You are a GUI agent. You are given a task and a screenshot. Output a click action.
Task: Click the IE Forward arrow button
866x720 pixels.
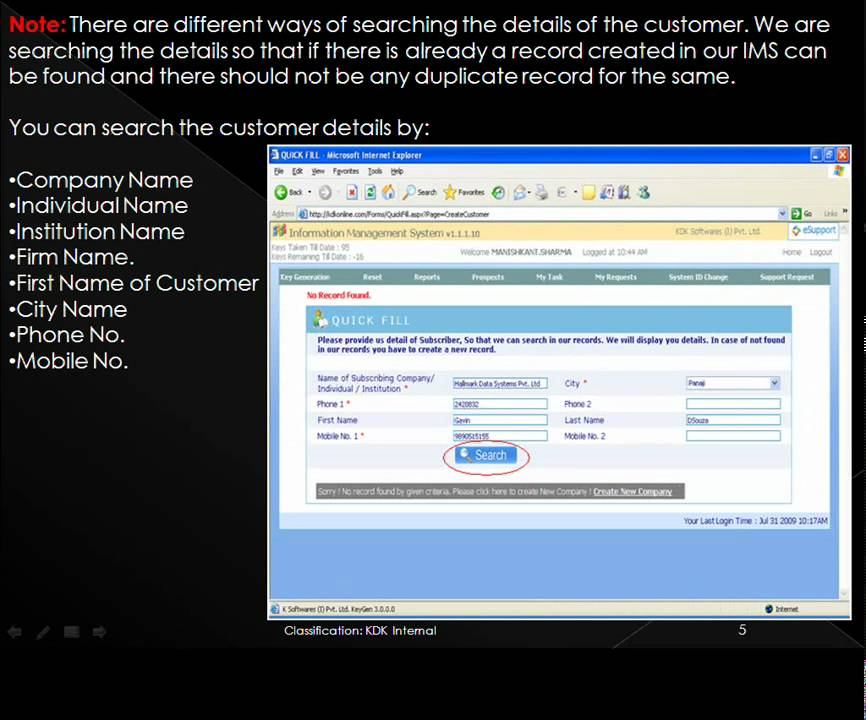click(x=325, y=192)
